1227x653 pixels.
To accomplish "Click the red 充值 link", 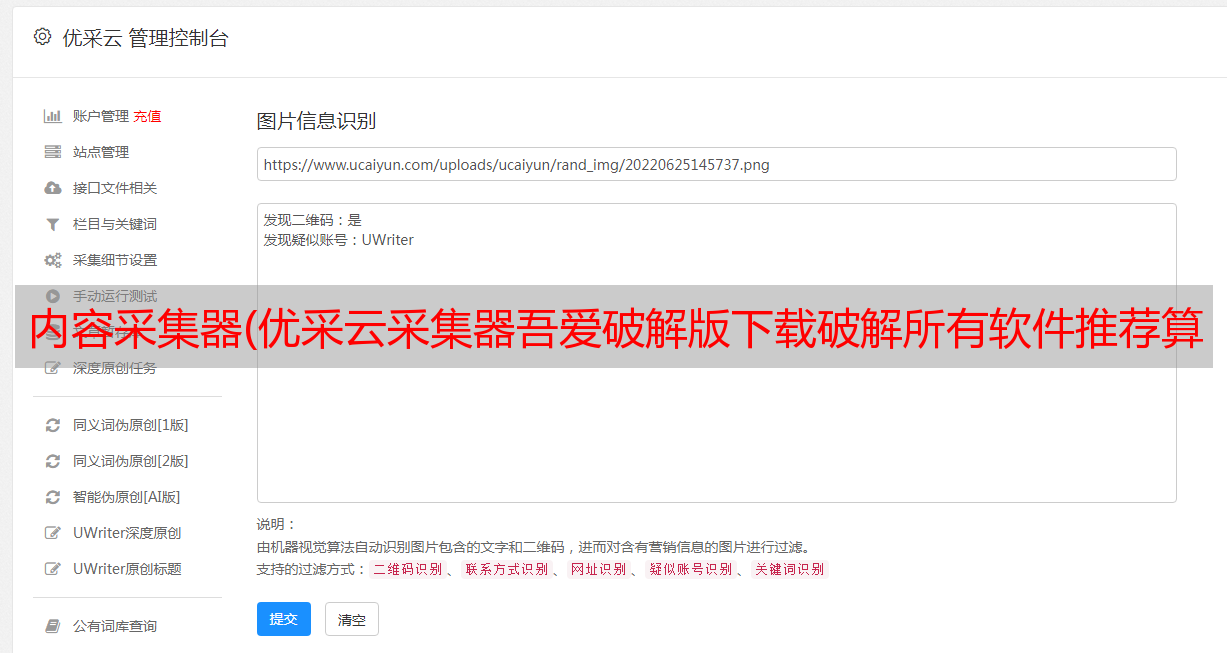I will pyautogui.click(x=147, y=116).
